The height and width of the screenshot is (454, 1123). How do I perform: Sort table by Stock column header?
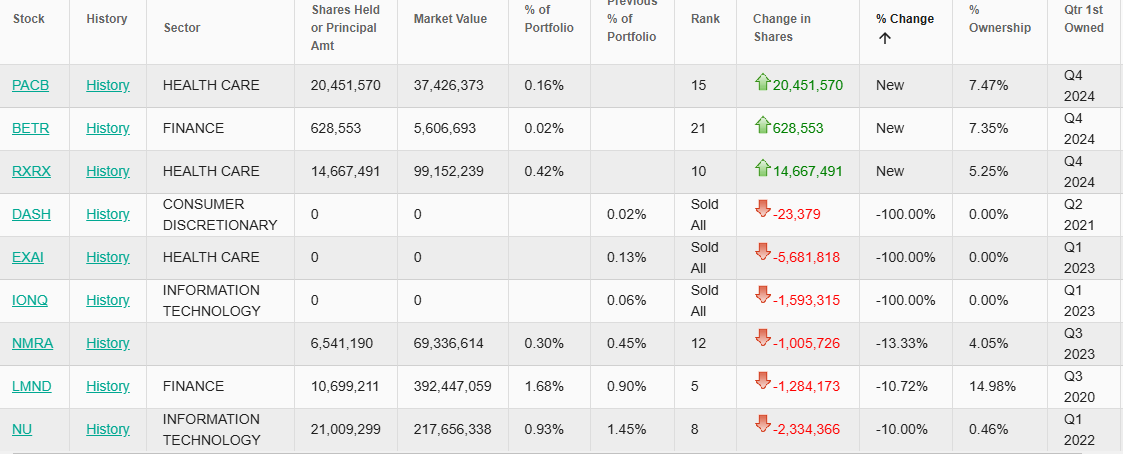(29, 19)
